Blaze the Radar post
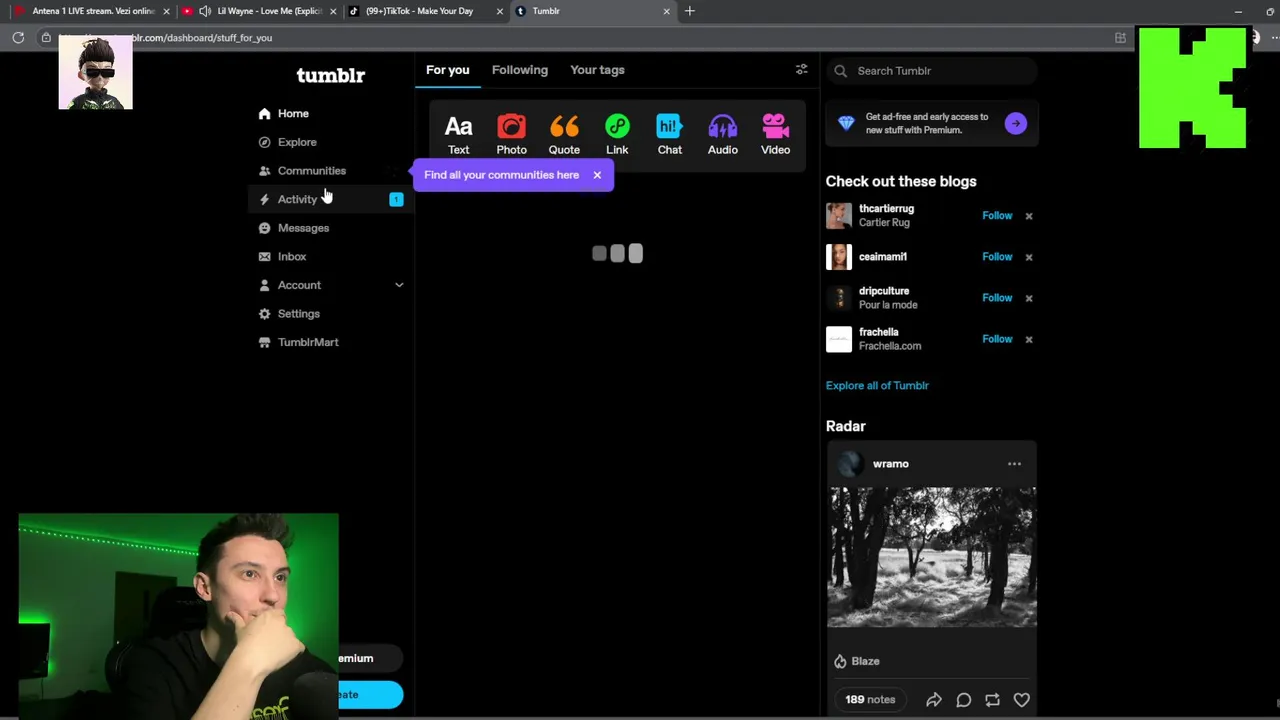This screenshot has width=1280, height=720. 857,661
